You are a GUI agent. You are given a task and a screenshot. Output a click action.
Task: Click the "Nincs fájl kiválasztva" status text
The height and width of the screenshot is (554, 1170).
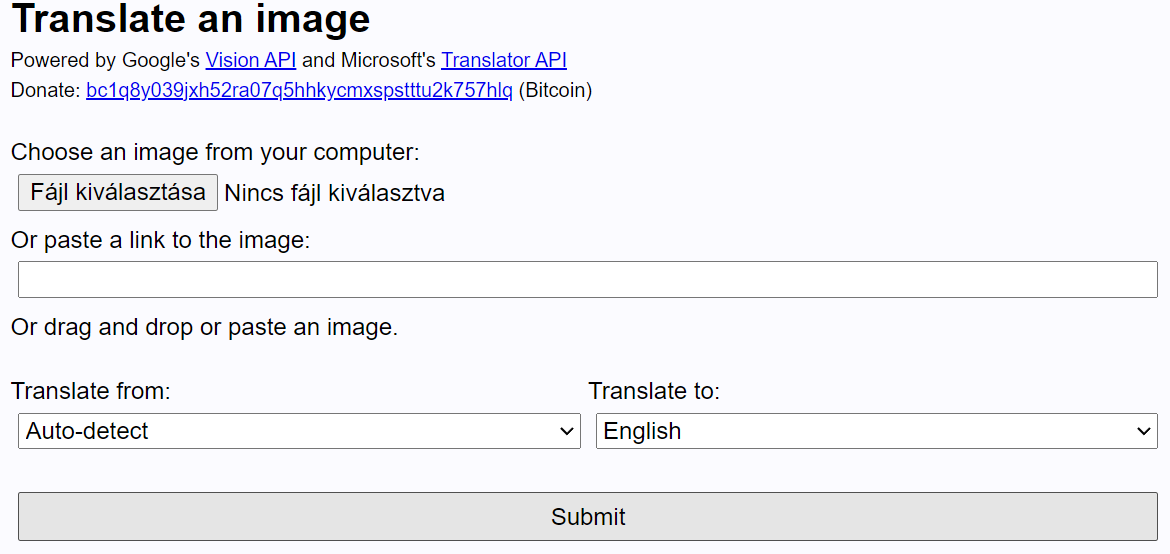[x=334, y=193]
